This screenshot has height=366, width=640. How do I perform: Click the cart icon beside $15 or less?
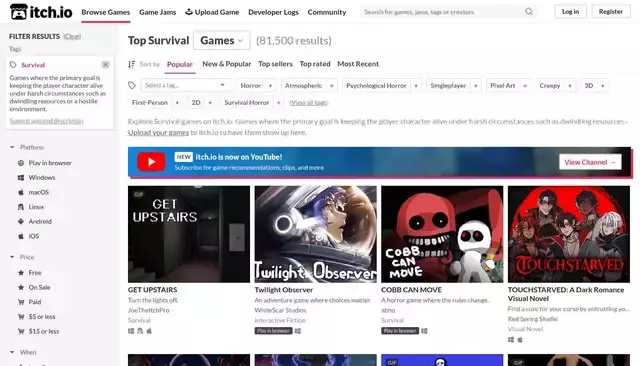(x=21, y=331)
